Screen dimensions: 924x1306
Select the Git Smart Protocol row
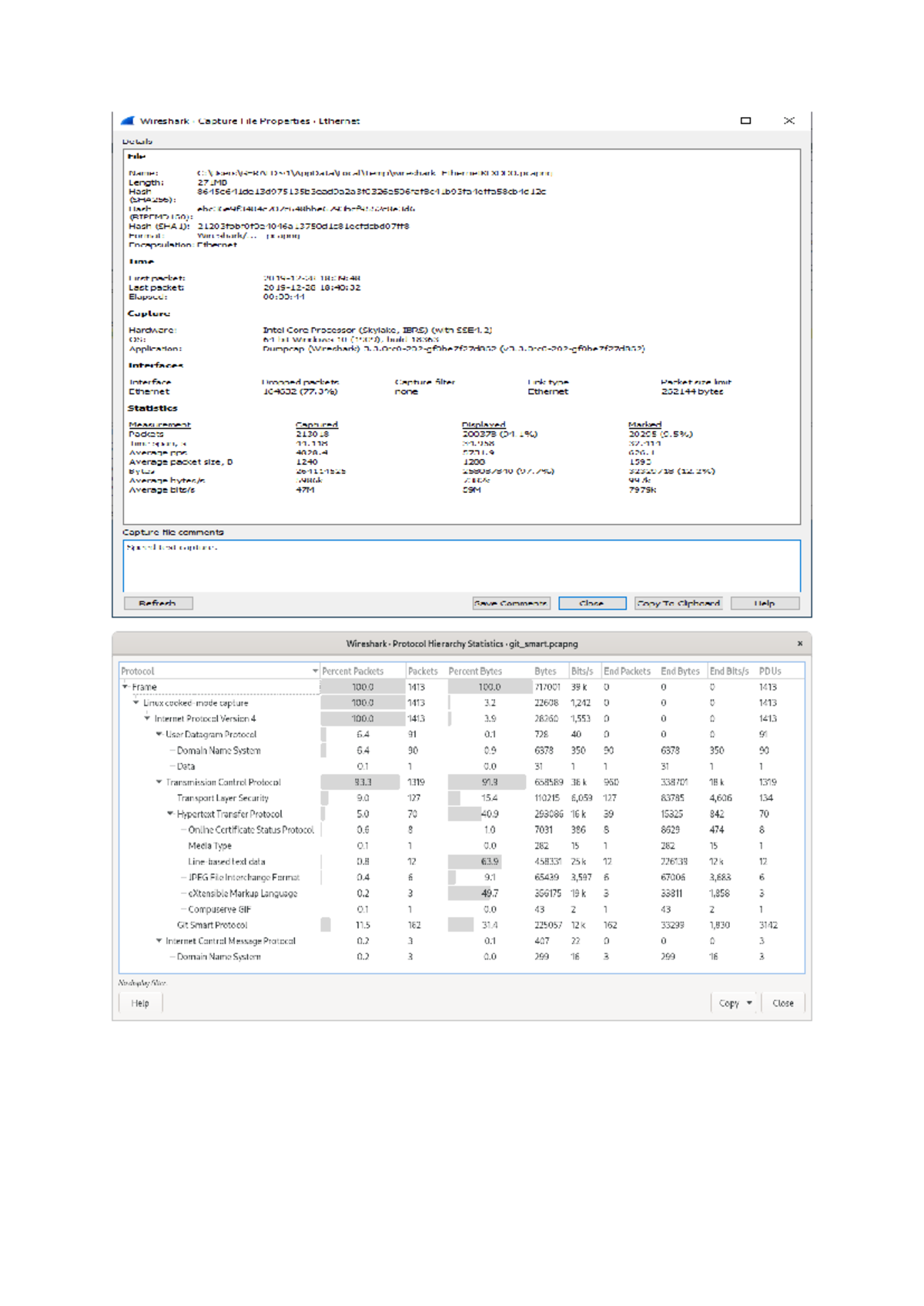pos(462,925)
